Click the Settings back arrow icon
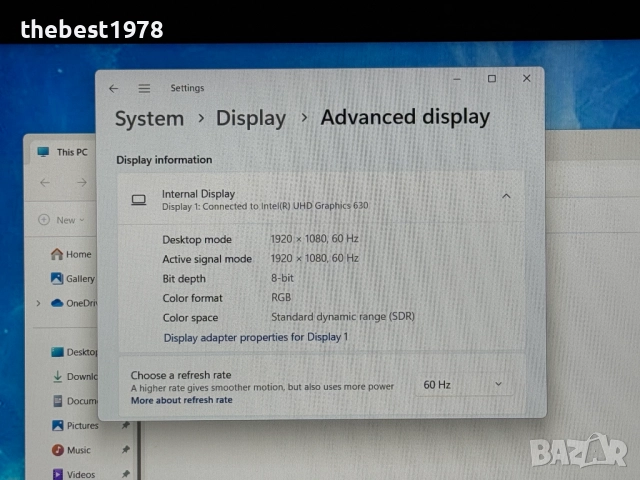Image resolution: width=640 pixels, height=480 pixels. [x=113, y=89]
